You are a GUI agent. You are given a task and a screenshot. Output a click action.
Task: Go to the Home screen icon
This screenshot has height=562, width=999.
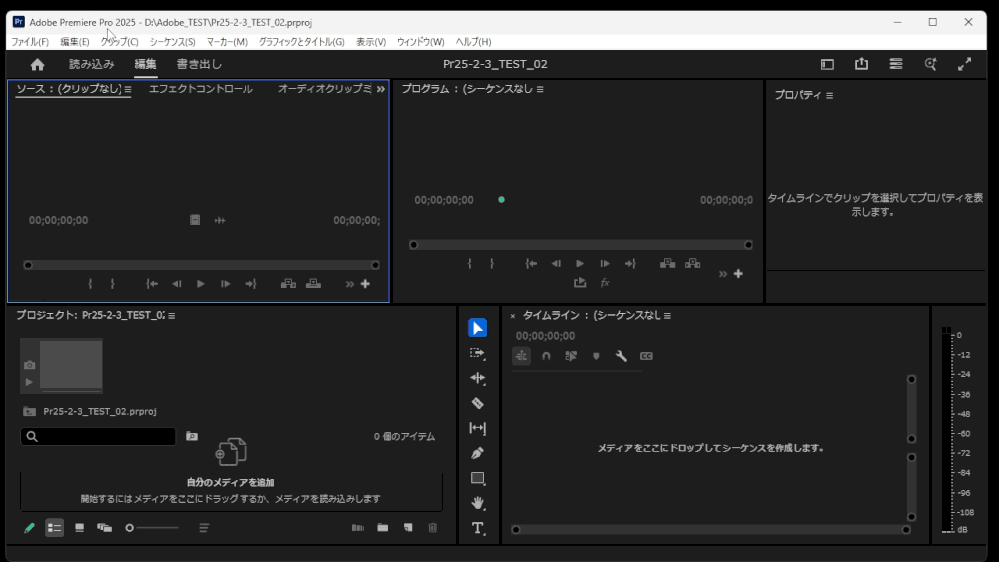point(38,64)
